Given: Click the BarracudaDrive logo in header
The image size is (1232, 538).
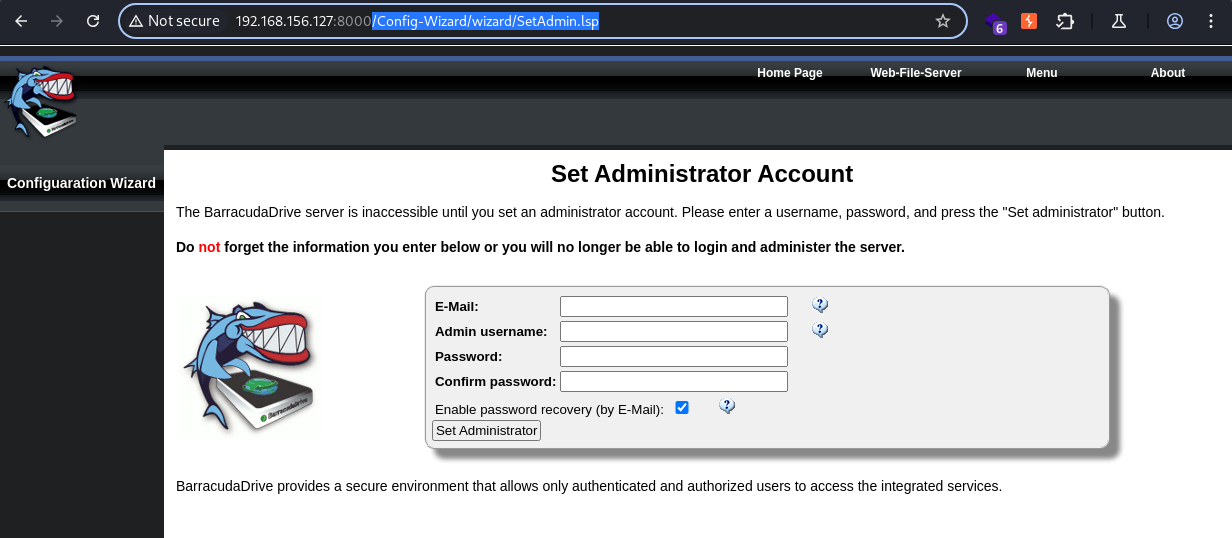Looking at the screenshot, I should [41, 102].
